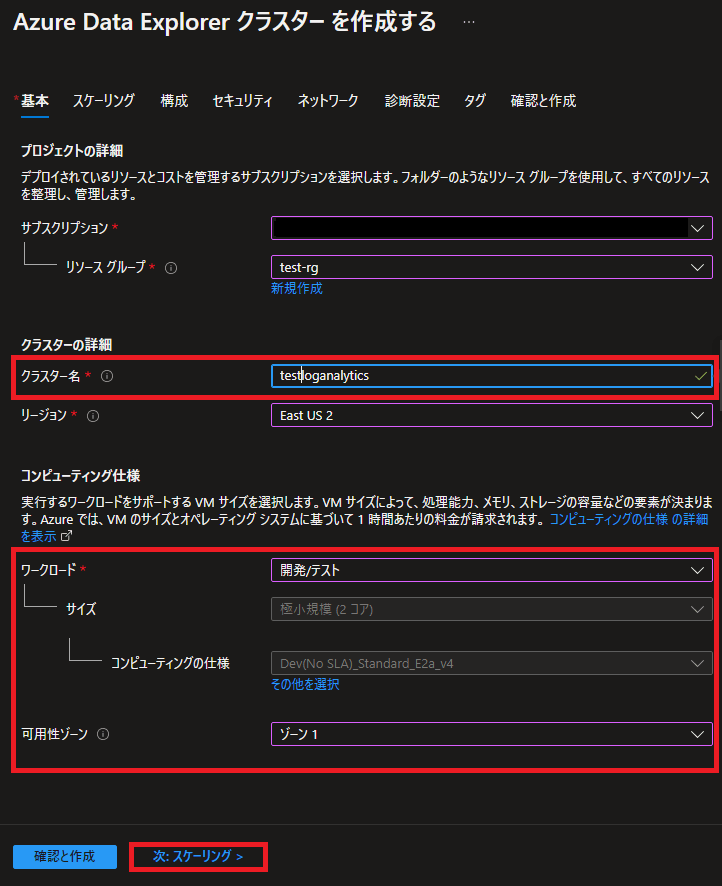Click the リソース グループ label
Screen dimensions: 722x886
(106, 267)
